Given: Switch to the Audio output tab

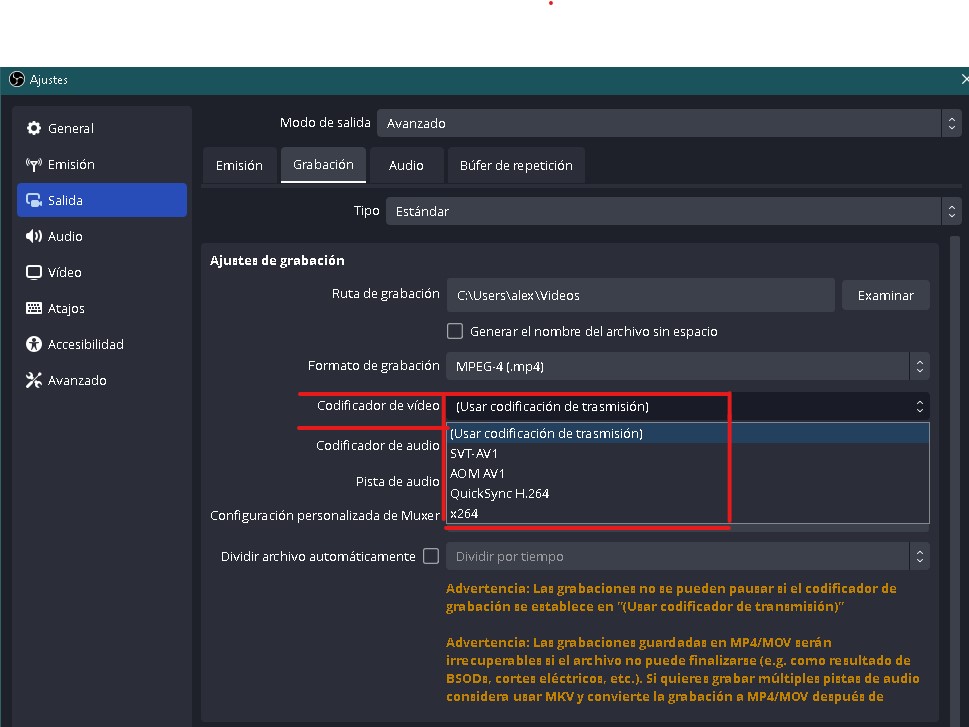Looking at the screenshot, I should pyautogui.click(x=406, y=166).
